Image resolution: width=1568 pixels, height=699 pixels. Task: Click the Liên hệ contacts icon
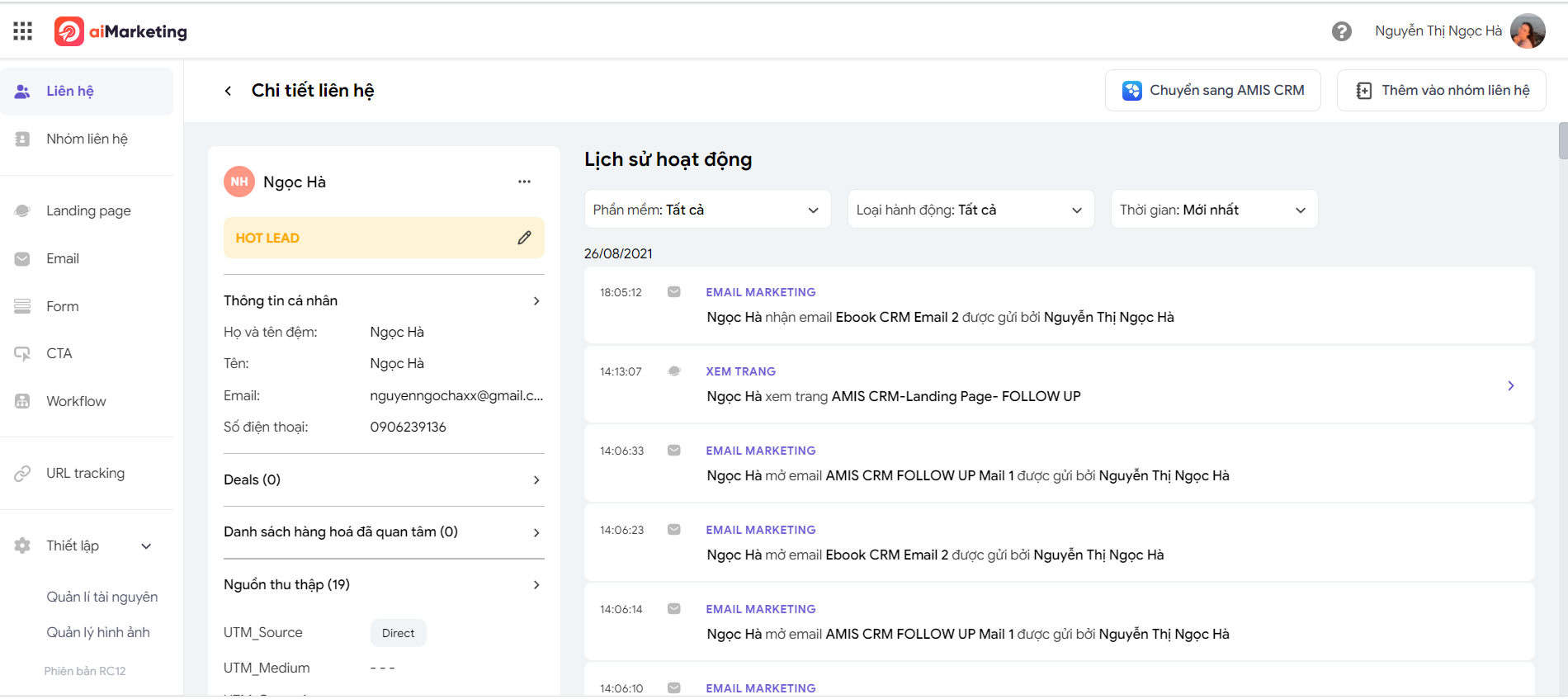22,91
